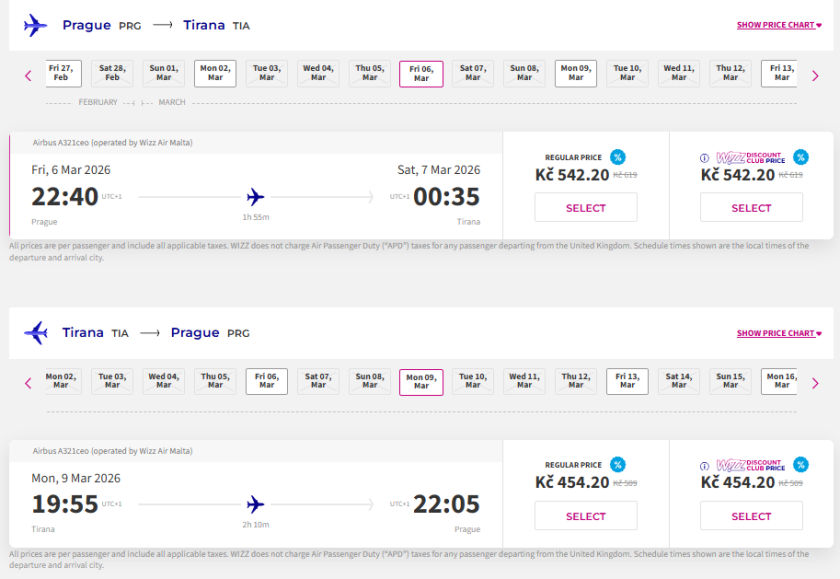Screen dimensions: 840x579
Task: Expand Show Price Chart for Prague to Tirana
Action: [x=779, y=25]
